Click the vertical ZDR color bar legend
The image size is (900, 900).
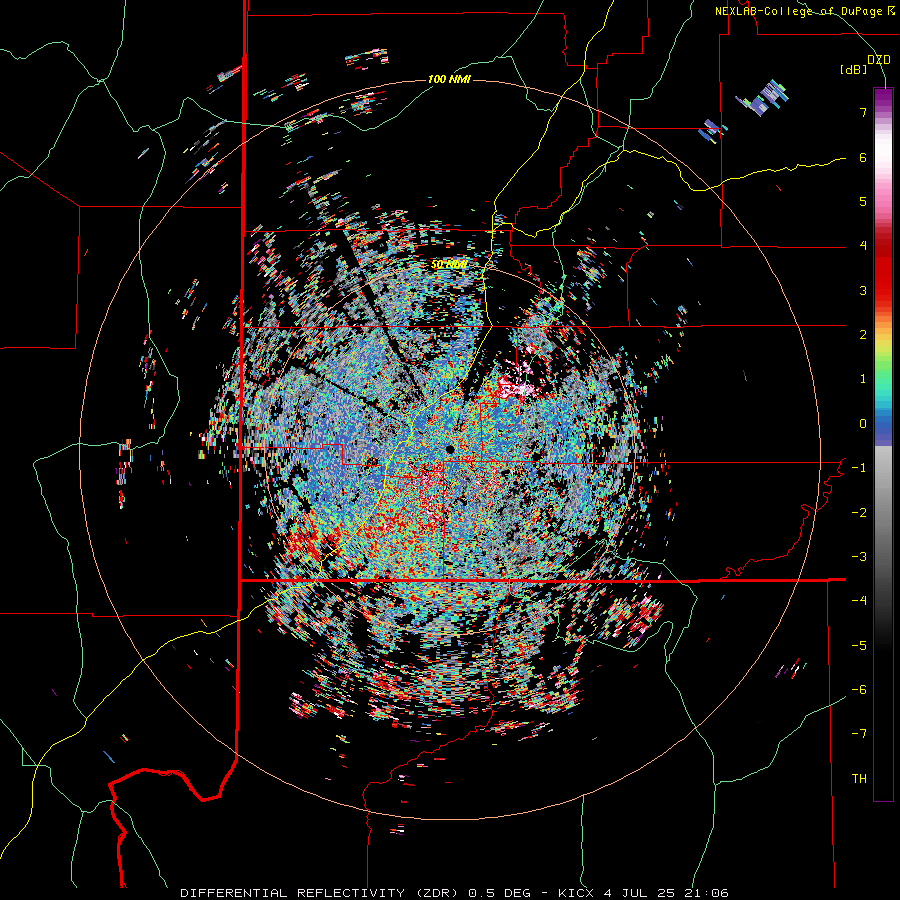pyautogui.click(x=883, y=444)
